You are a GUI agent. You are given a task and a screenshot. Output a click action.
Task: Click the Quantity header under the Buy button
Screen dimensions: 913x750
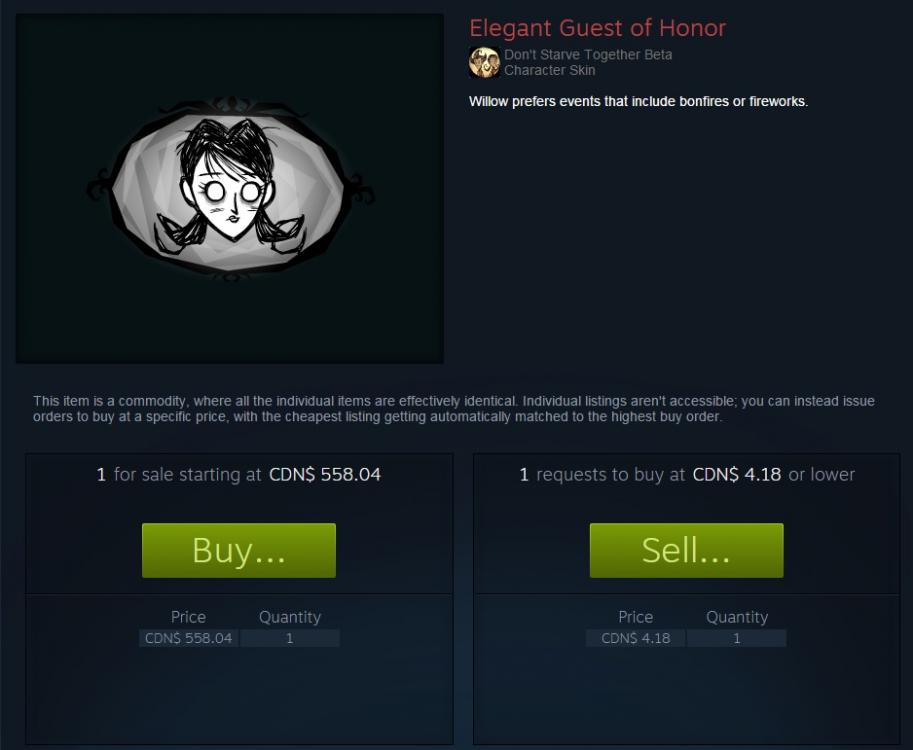pyautogui.click(x=290, y=617)
